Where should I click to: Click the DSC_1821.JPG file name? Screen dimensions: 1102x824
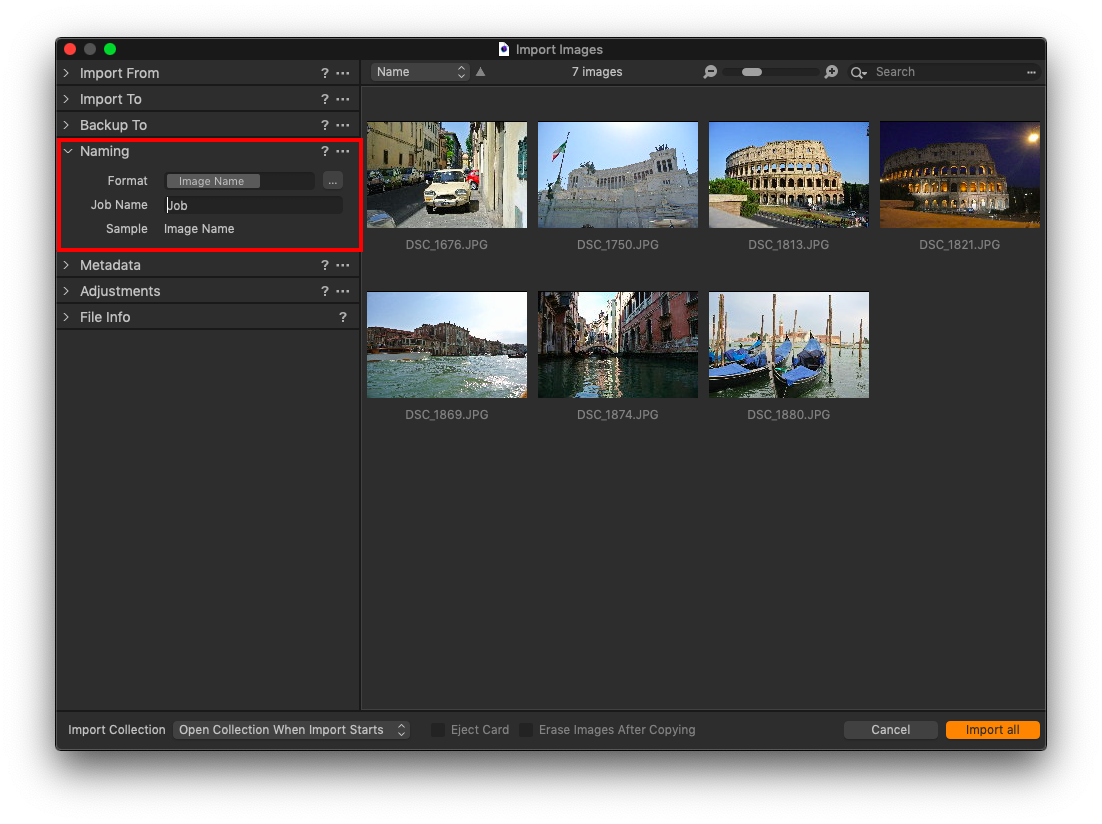click(959, 245)
